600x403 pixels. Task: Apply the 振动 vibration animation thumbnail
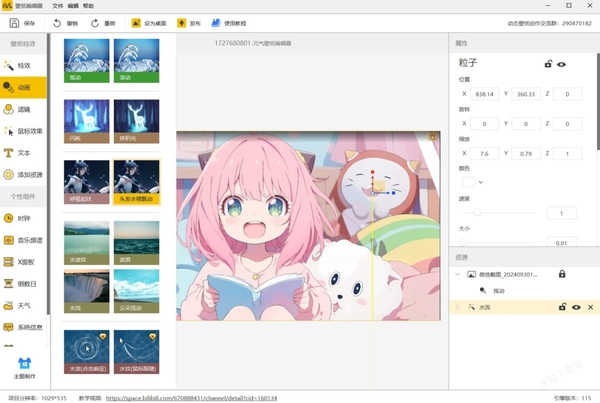(x=86, y=60)
